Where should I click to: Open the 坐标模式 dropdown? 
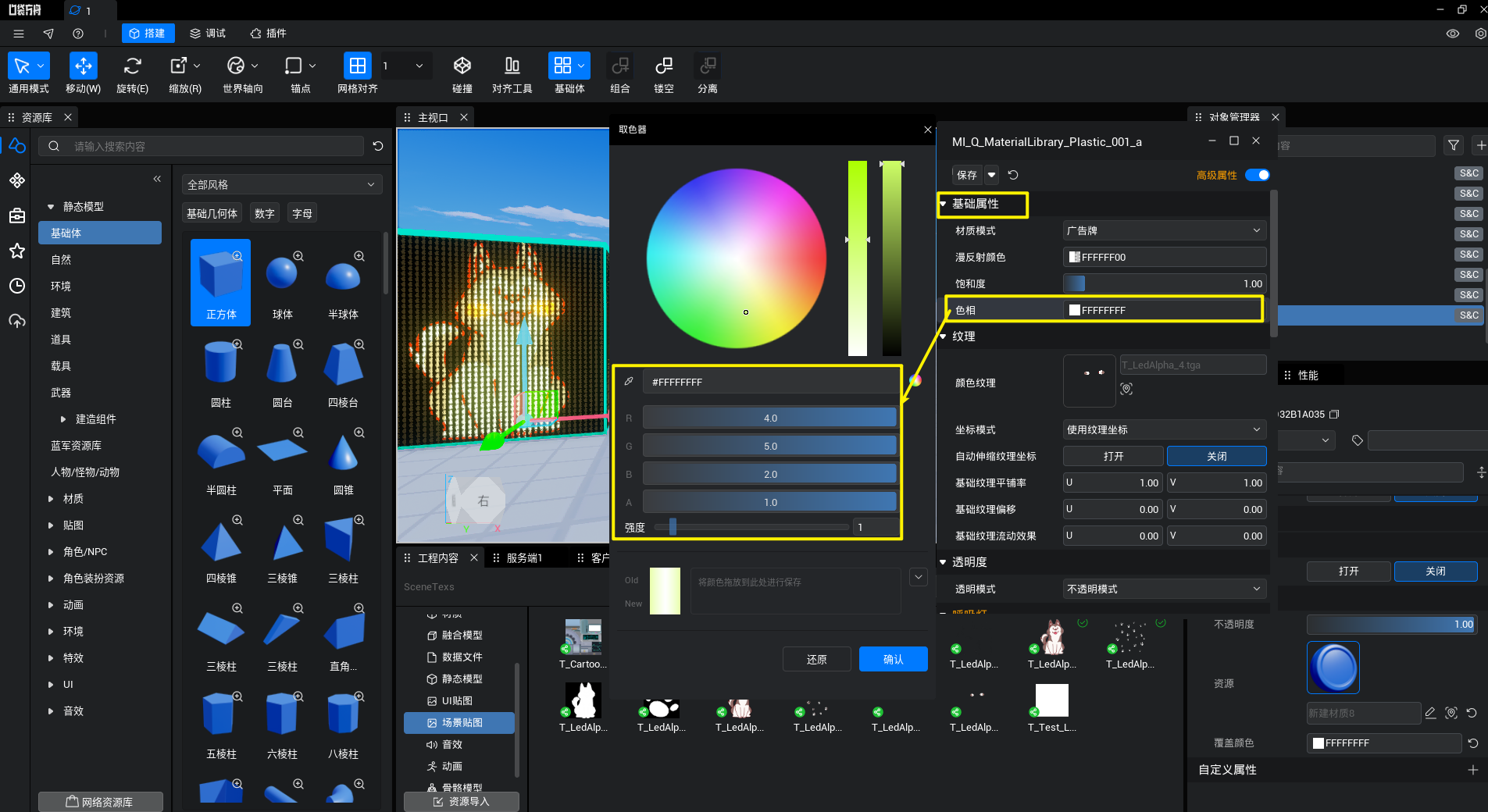click(x=1164, y=429)
